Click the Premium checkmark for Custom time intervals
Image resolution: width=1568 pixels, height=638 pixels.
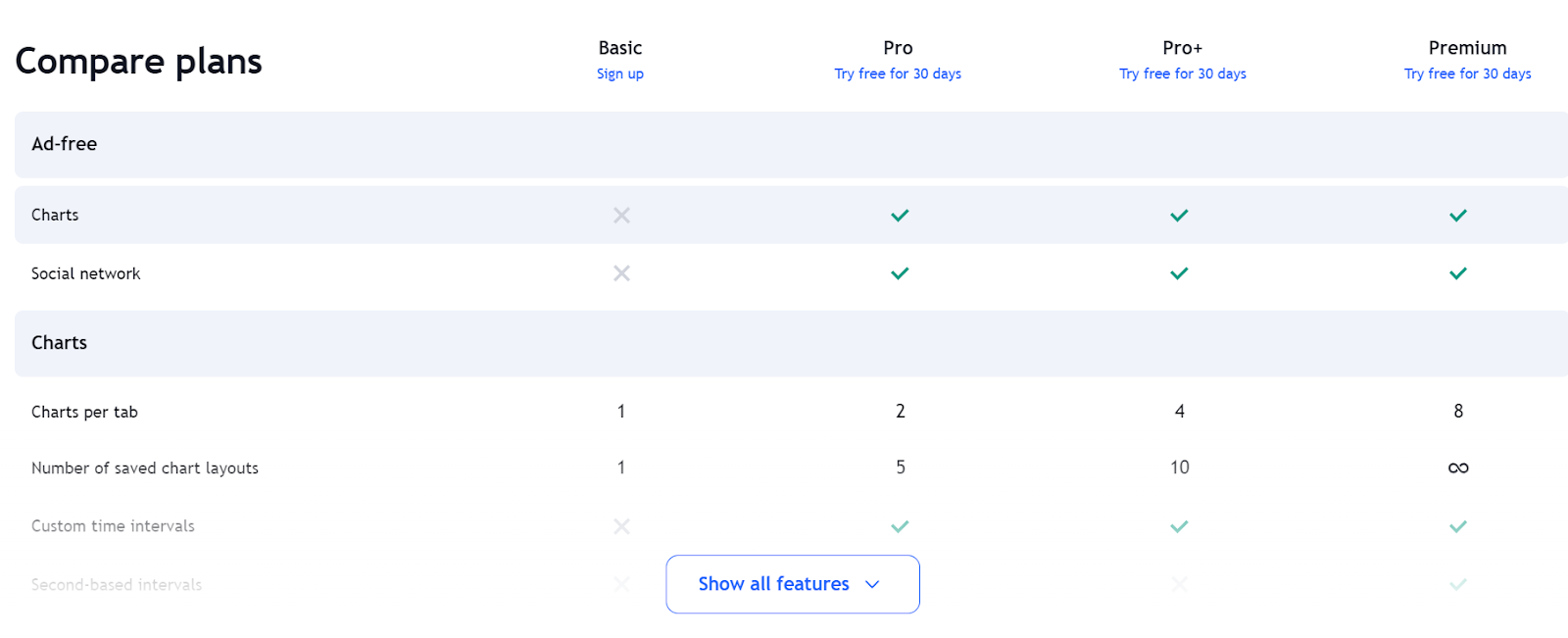tap(1458, 526)
